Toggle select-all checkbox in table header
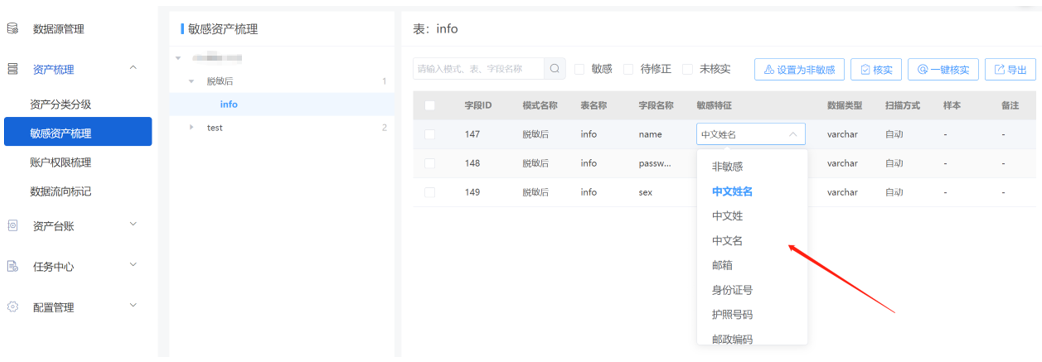Screen dimensions: 1042x362 (429, 105)
